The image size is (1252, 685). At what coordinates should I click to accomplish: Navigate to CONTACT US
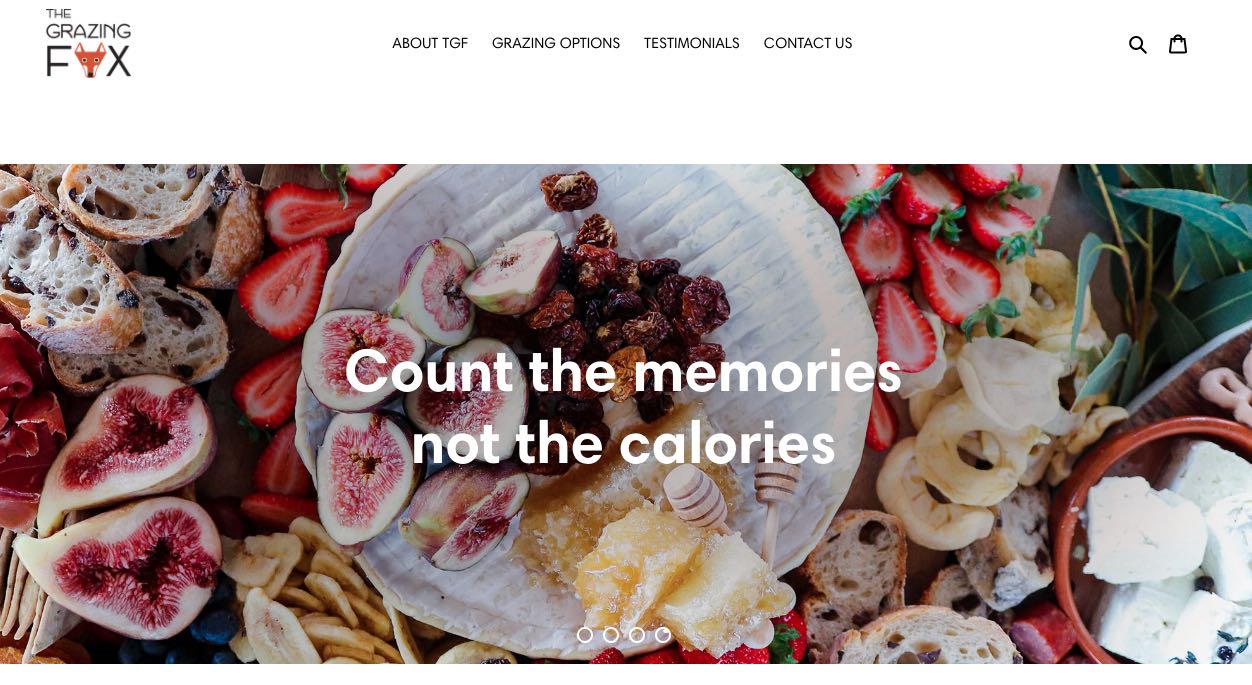point(808,43)
